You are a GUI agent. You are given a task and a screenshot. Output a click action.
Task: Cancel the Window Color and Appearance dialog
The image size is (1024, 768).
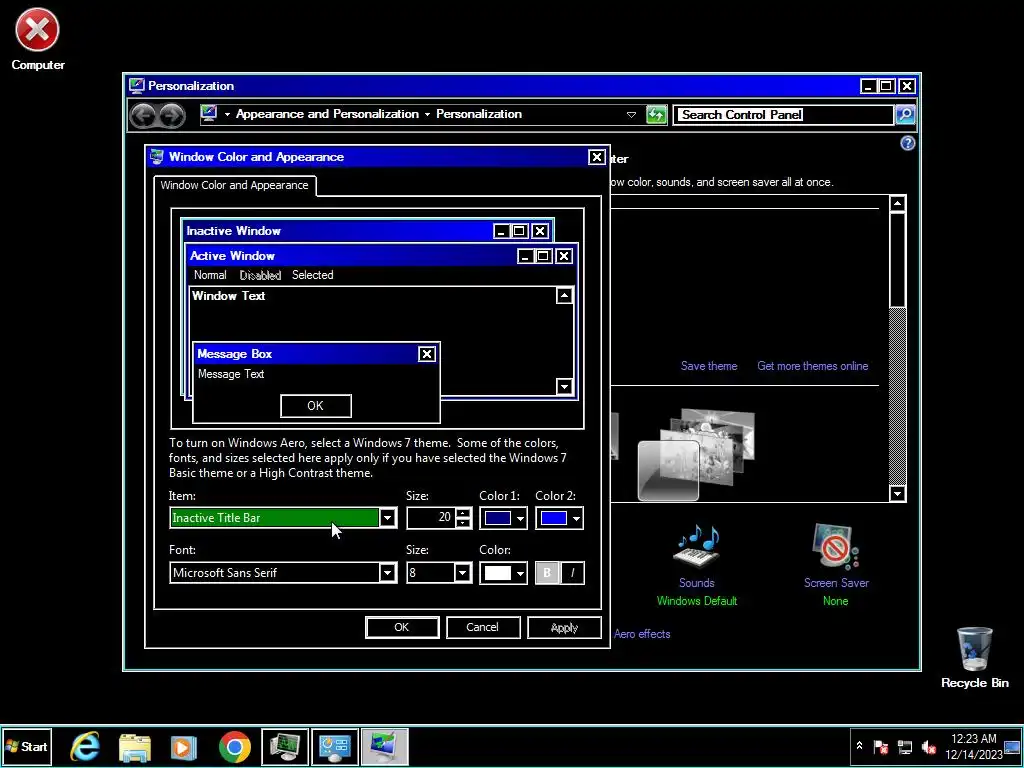[x=483, y=627]
